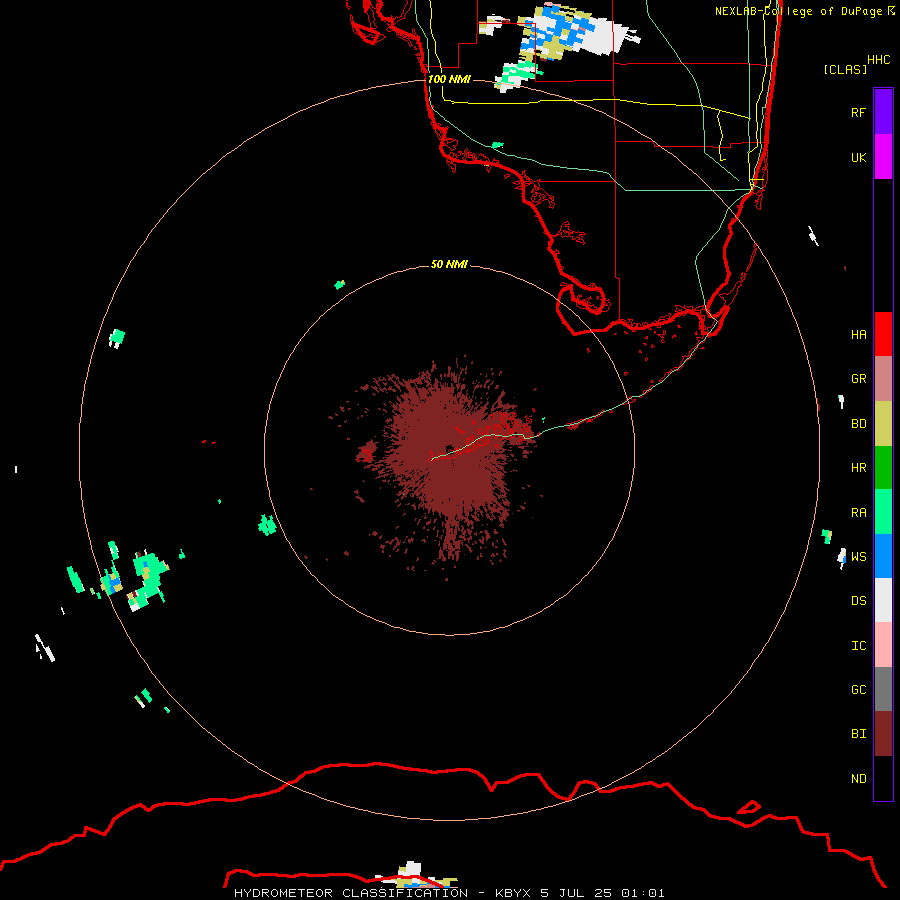
Task: Click the 'ND' legend label
Action: point(858,779)
